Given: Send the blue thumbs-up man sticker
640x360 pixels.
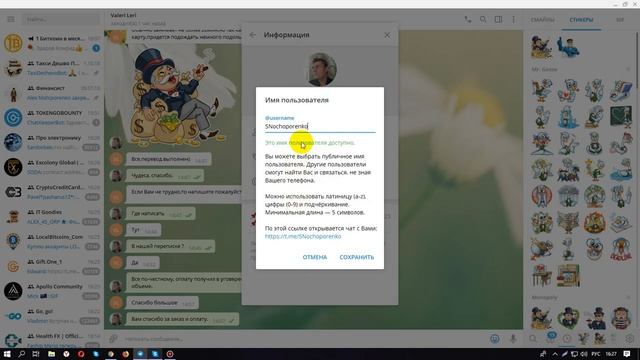Looking at the screenshot, I should coord(568,47).
